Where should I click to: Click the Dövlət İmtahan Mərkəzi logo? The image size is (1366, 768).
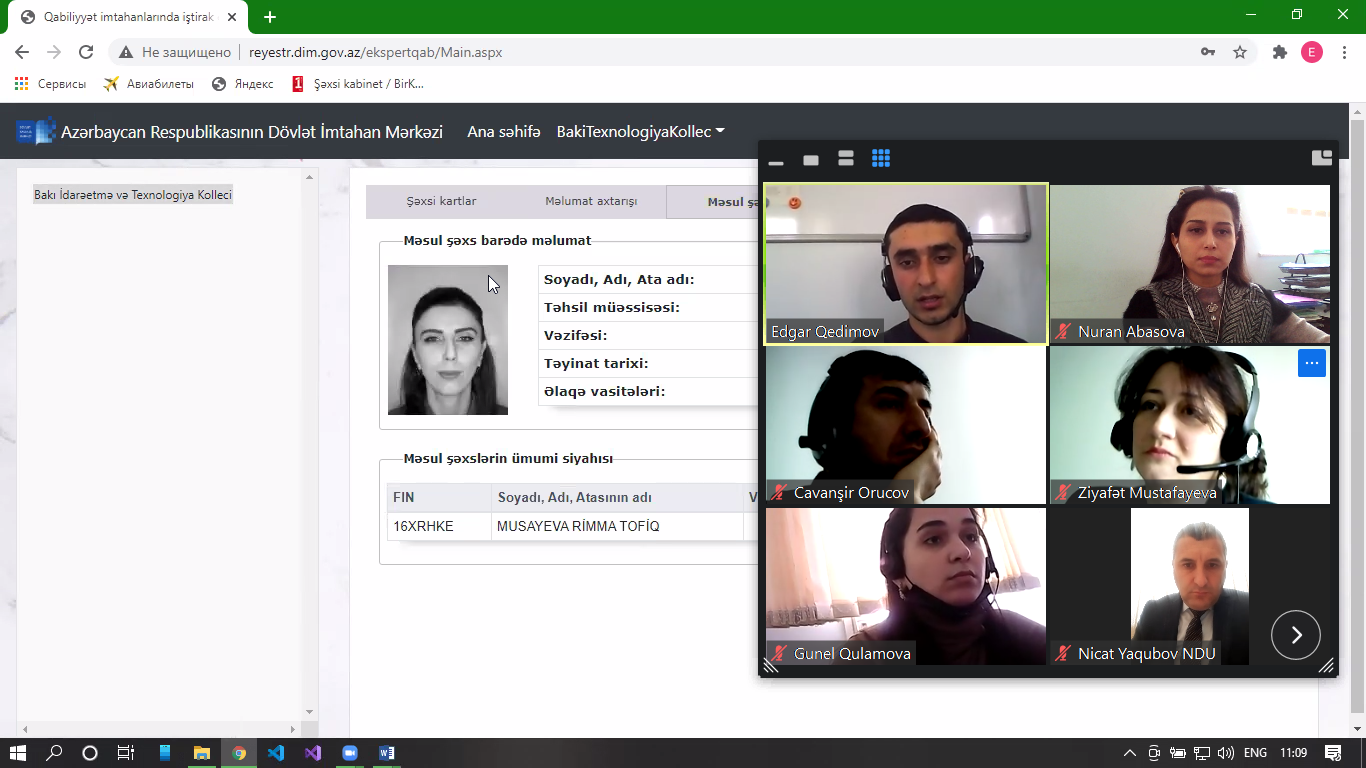(x=36, y=131)
